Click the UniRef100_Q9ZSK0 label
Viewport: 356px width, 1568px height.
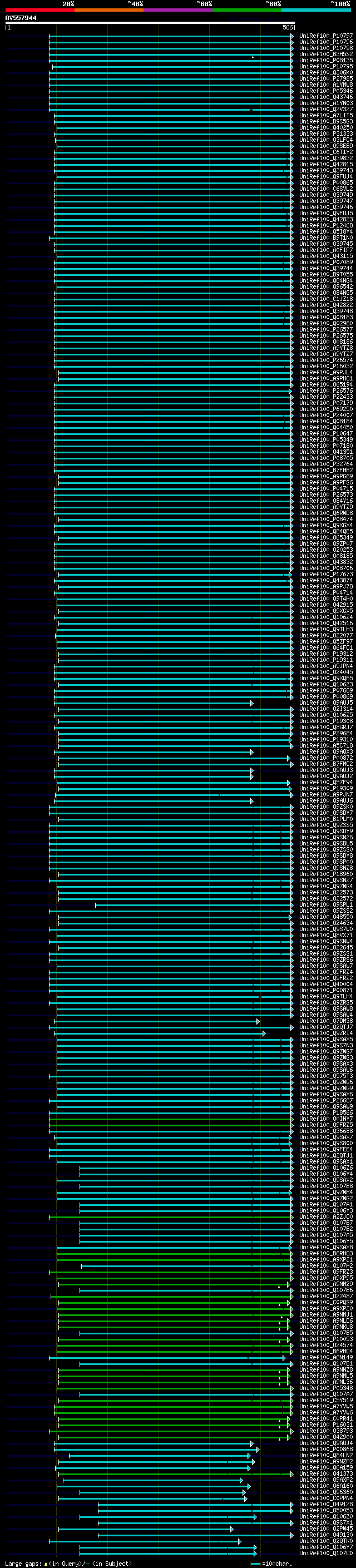pos(326,807)
